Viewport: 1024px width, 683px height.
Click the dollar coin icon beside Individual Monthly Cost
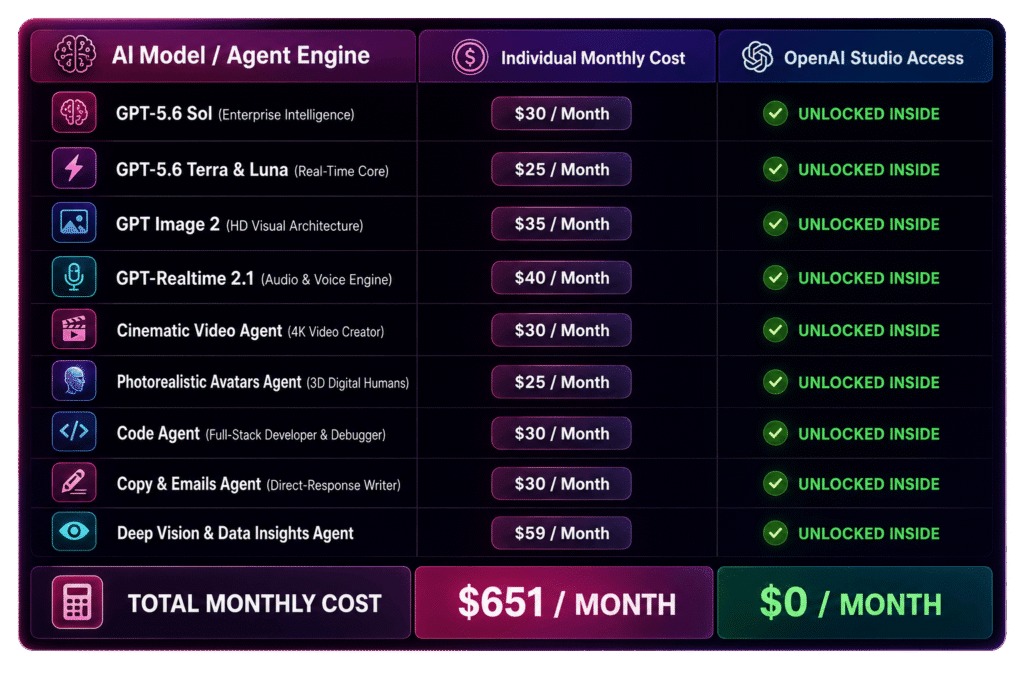pyautogui.click(x=470, y=57)
